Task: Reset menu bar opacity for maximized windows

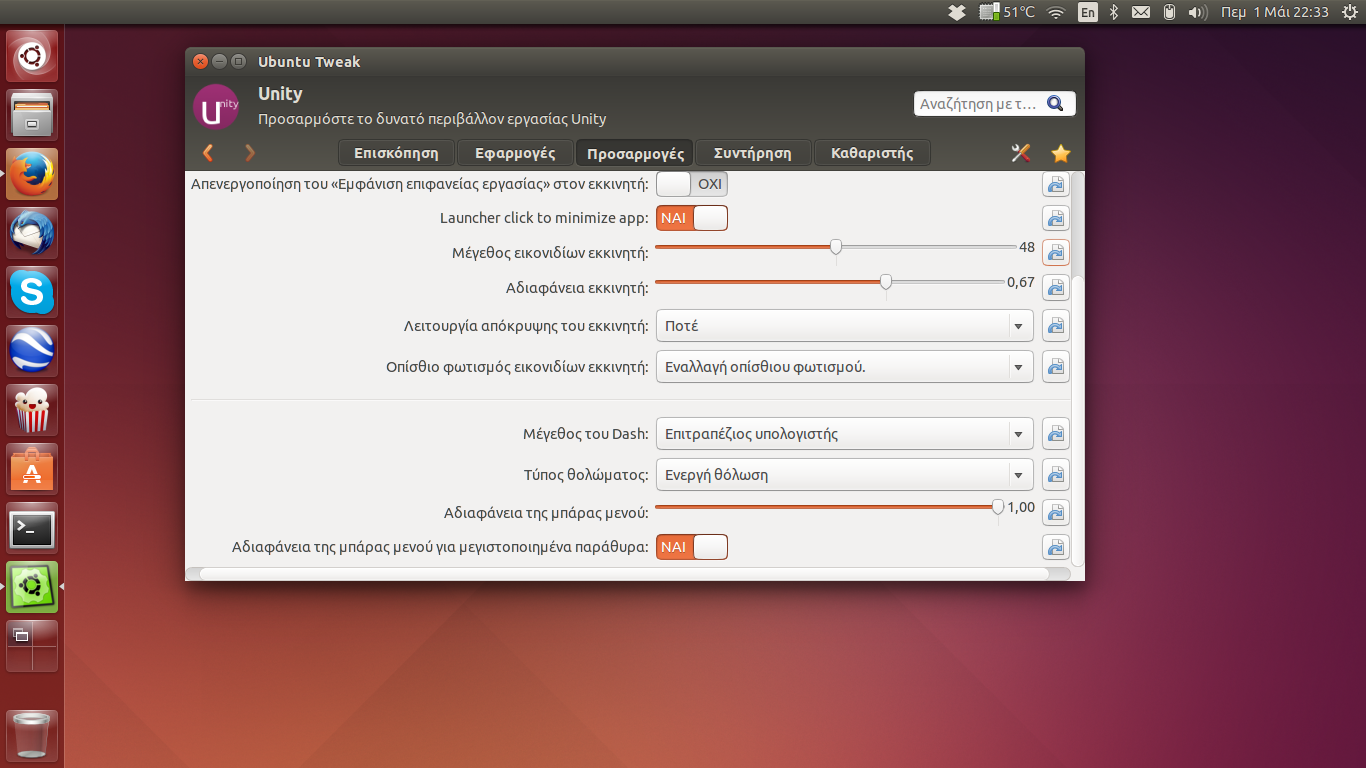Action: 1056,547
